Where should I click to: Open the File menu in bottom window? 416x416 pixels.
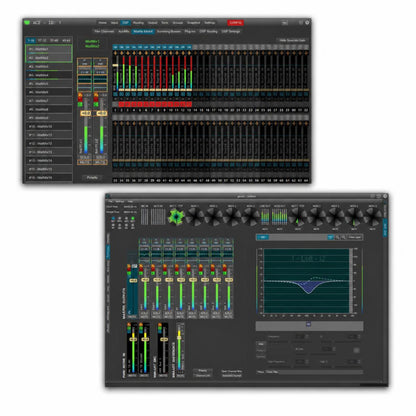pyautogui.click(x=110, y=201)
